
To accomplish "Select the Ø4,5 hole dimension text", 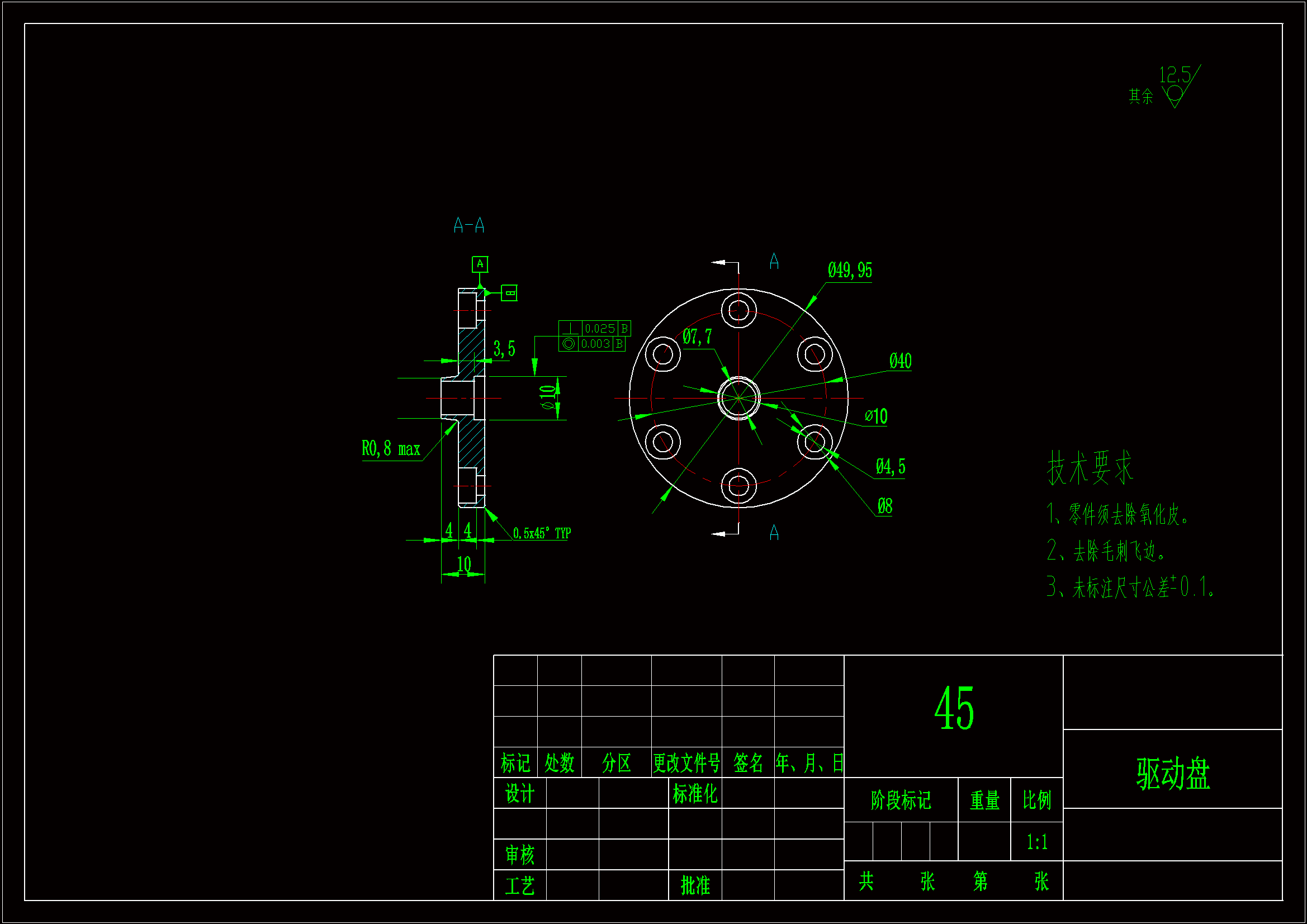I will pos(891,467).
